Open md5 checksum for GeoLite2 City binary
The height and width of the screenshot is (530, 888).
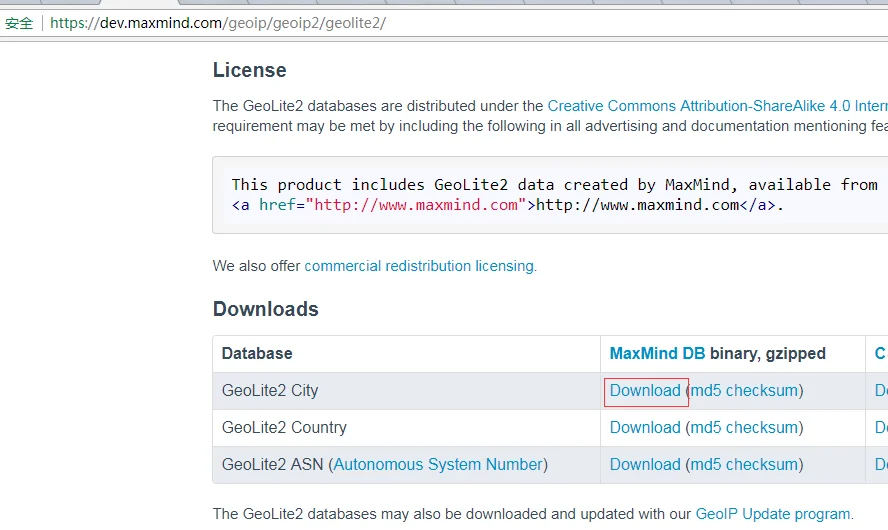coord(744,391)
